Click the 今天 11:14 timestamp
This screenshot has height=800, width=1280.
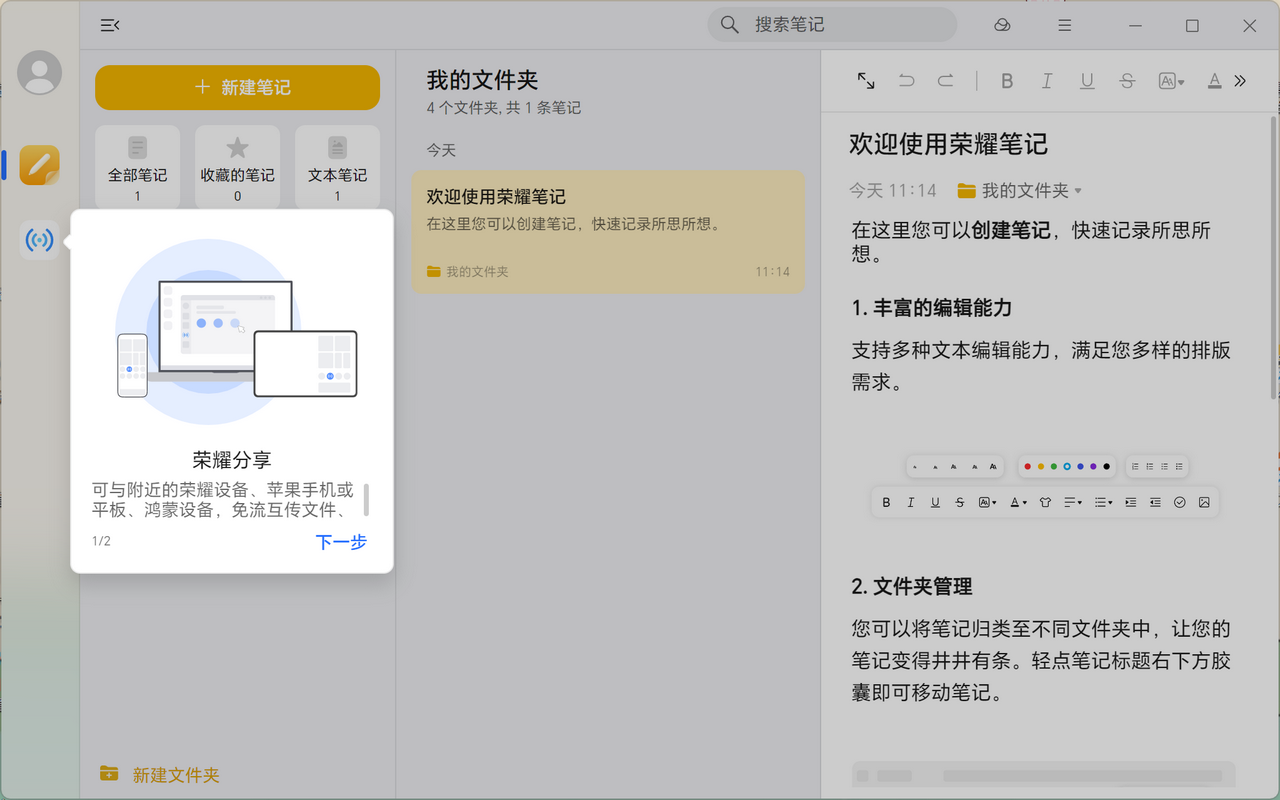coord(893,190)
